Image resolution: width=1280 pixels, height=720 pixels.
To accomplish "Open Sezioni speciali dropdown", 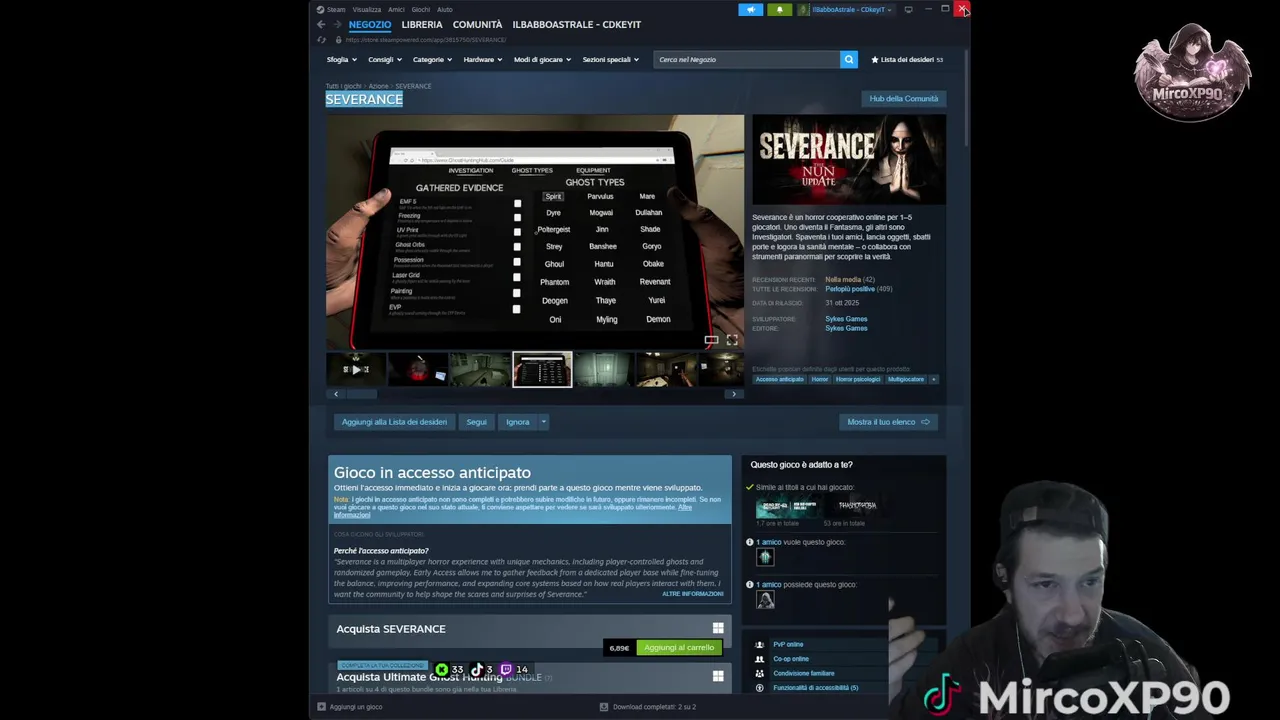I will [x=610, y=60].
